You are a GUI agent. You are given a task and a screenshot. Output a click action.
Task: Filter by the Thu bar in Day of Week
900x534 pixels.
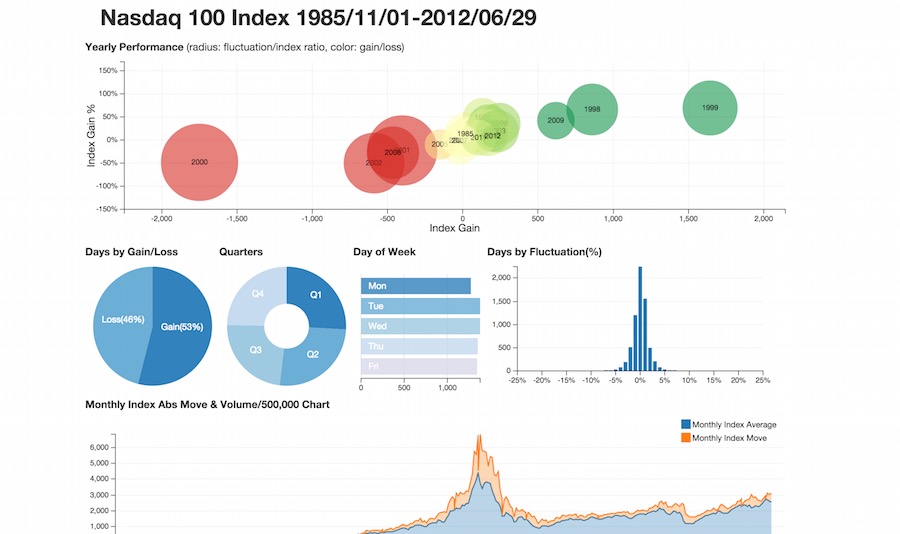tap(419, 346)
